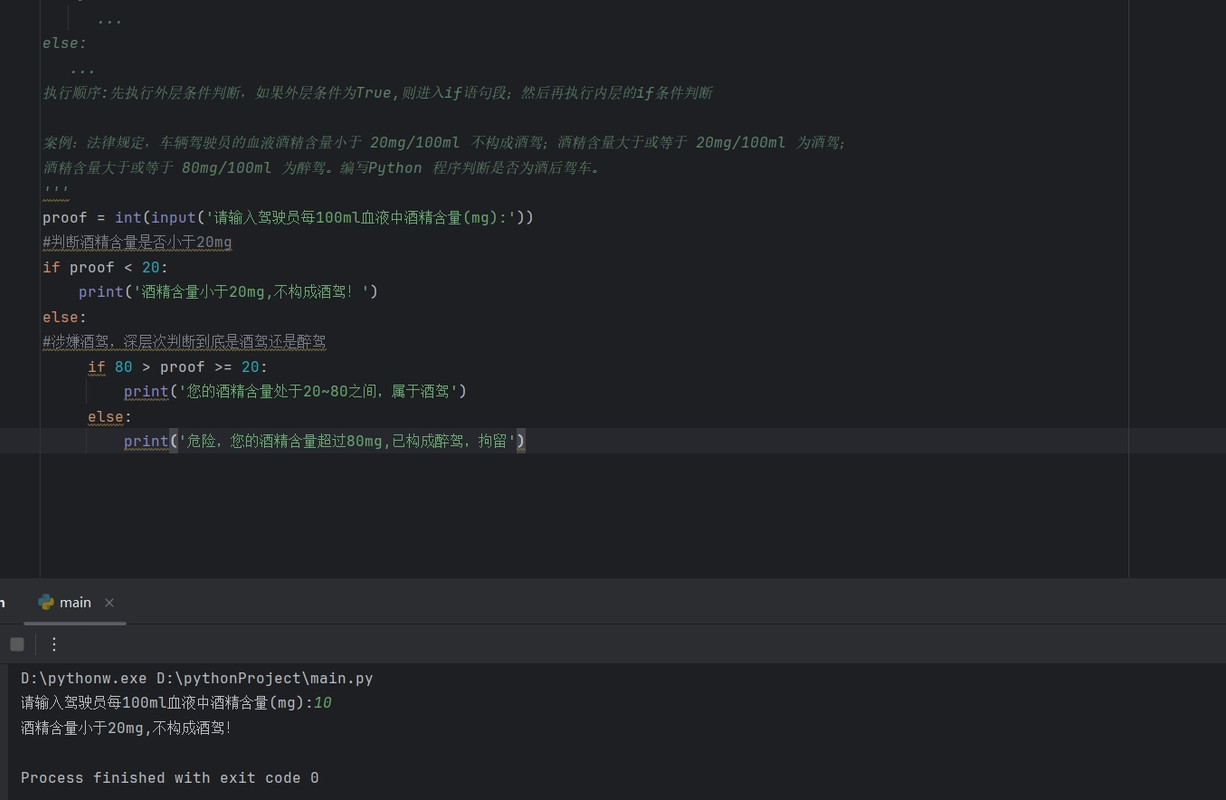Click the comment '#涉嫌酒驾, 深层次判断到底是酒驾还是醉驾'
The width and height of the screenshot is (1226, 800).
tap(184, 342)
